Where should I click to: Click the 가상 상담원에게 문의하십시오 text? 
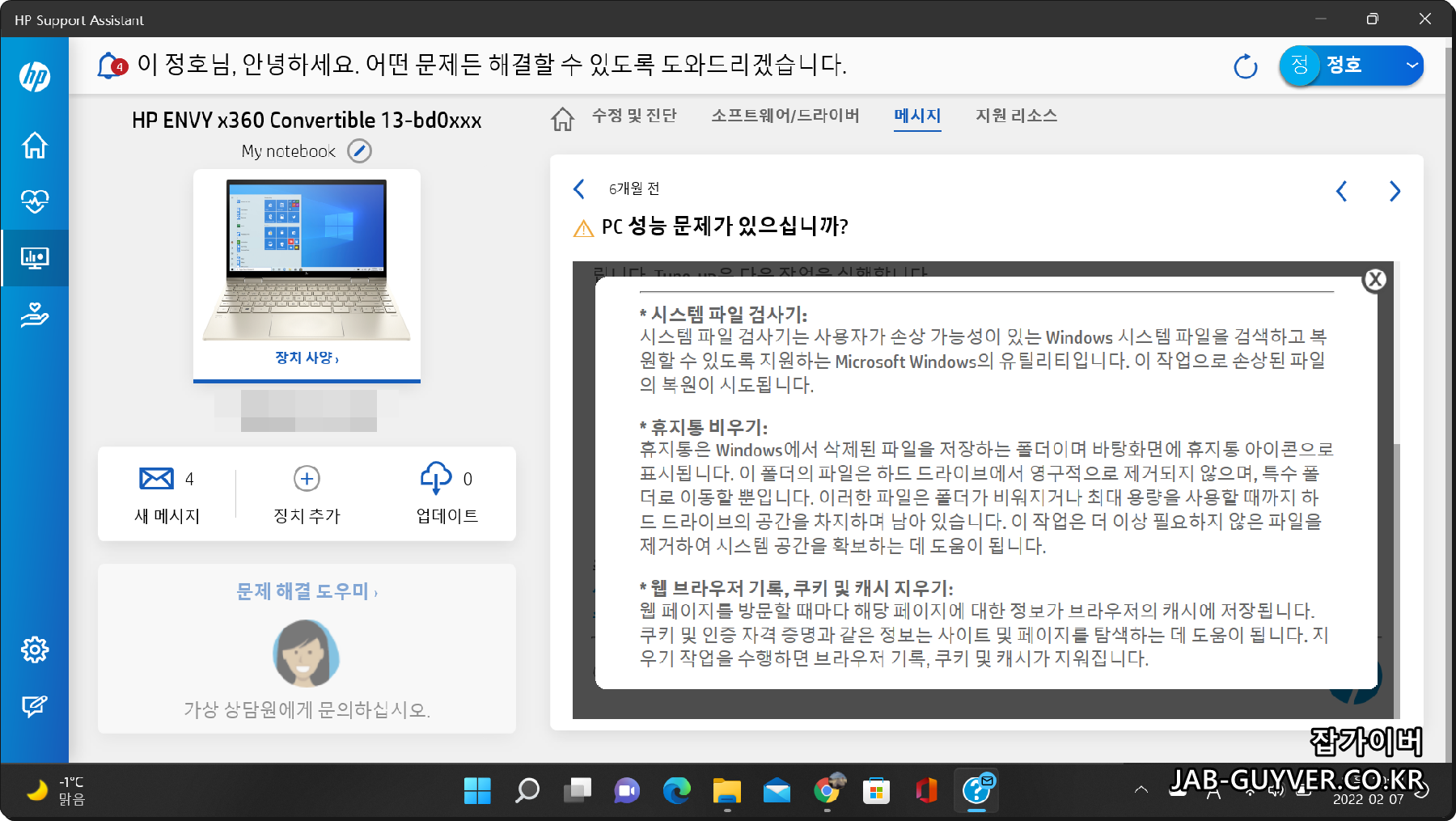point(307,710)
